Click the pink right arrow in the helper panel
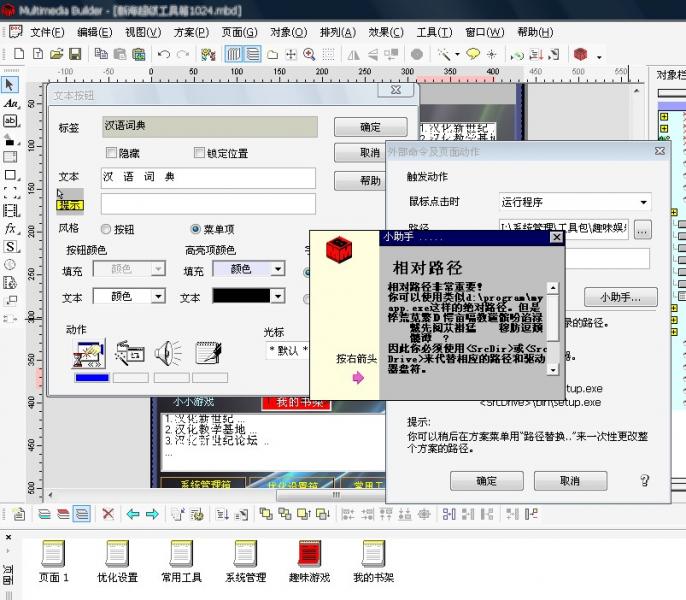This screenshot has height=600, width=686. (358, 377)
